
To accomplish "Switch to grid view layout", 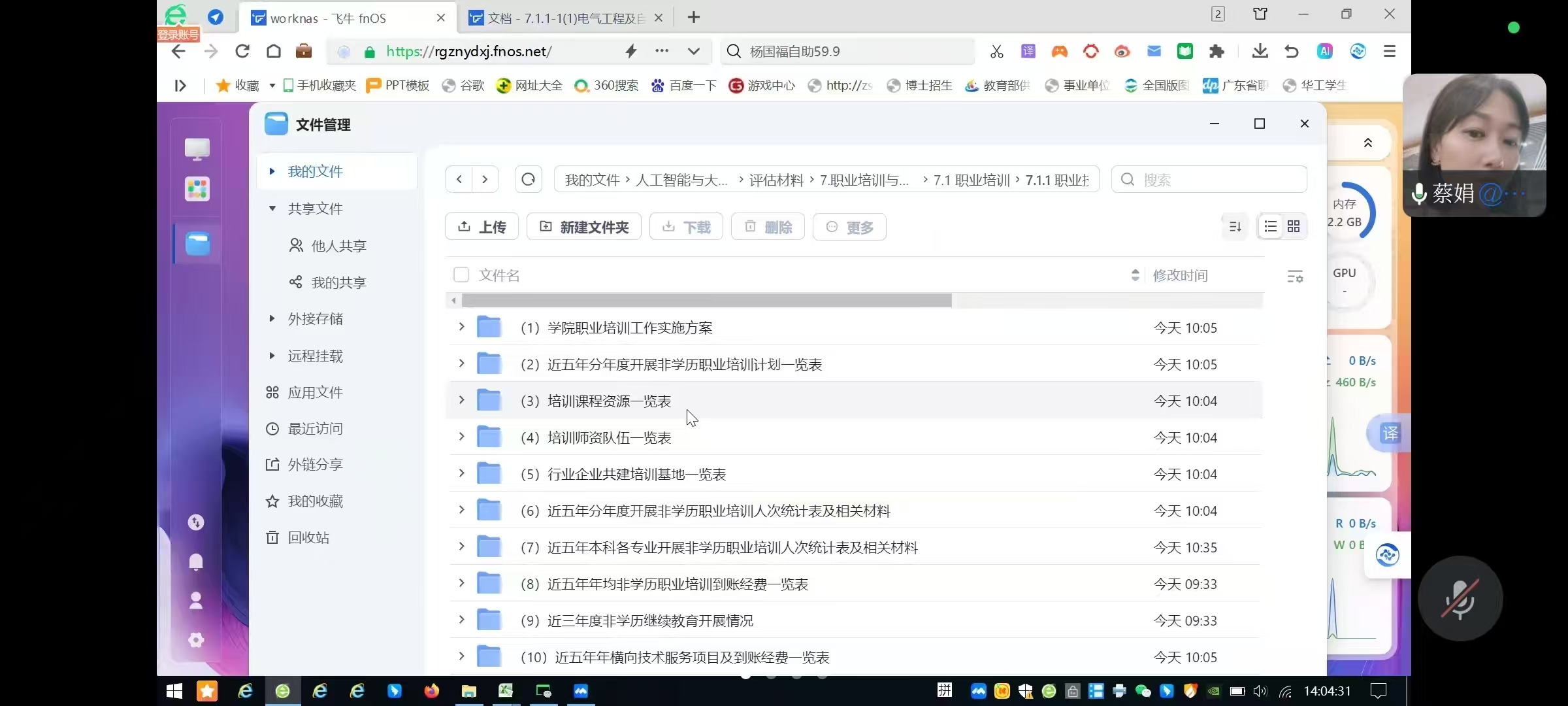I will 1293,227.
